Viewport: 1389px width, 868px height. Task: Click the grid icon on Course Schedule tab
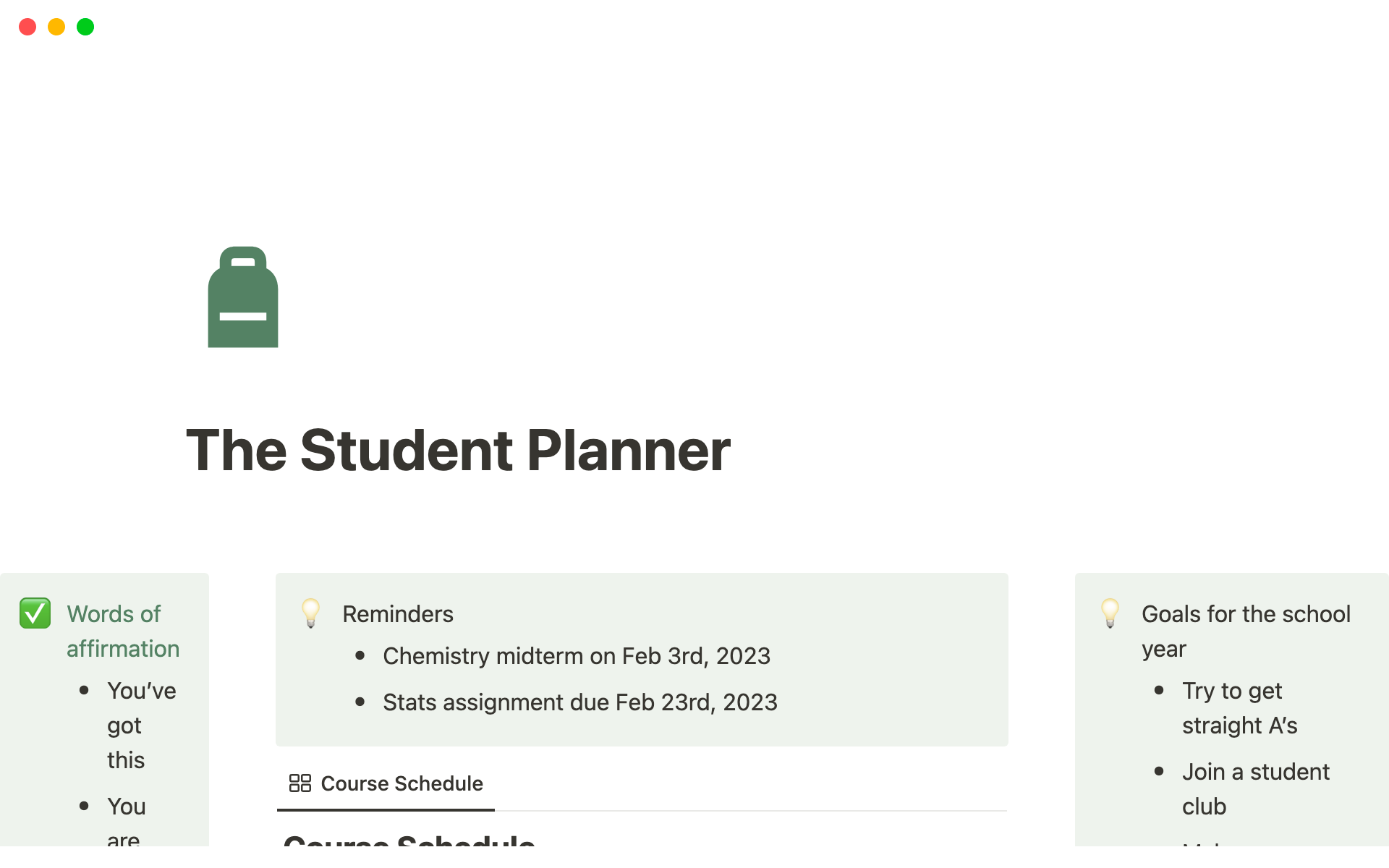[300, 783]
